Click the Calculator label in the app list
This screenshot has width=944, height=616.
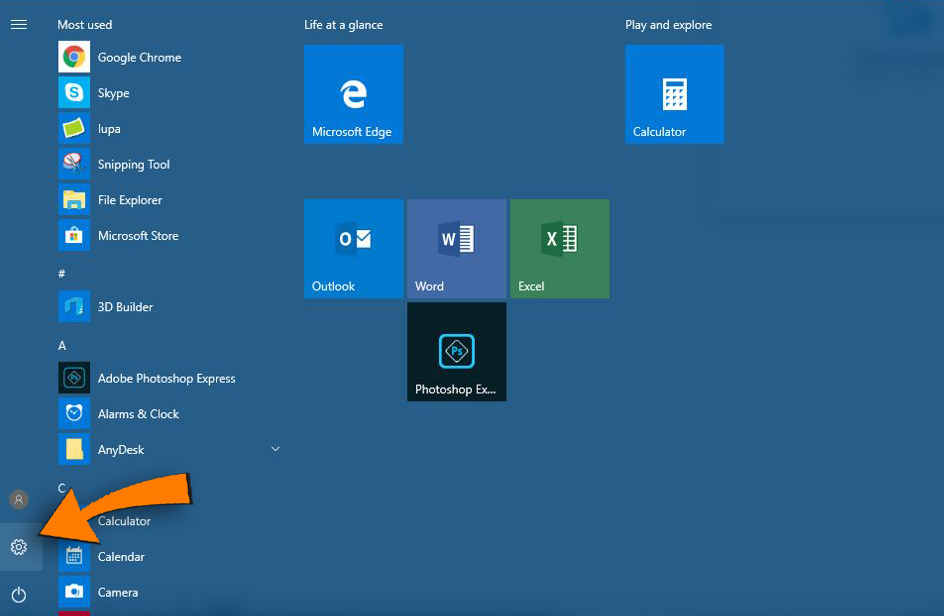pyautogui.click(x=124, y=521)
